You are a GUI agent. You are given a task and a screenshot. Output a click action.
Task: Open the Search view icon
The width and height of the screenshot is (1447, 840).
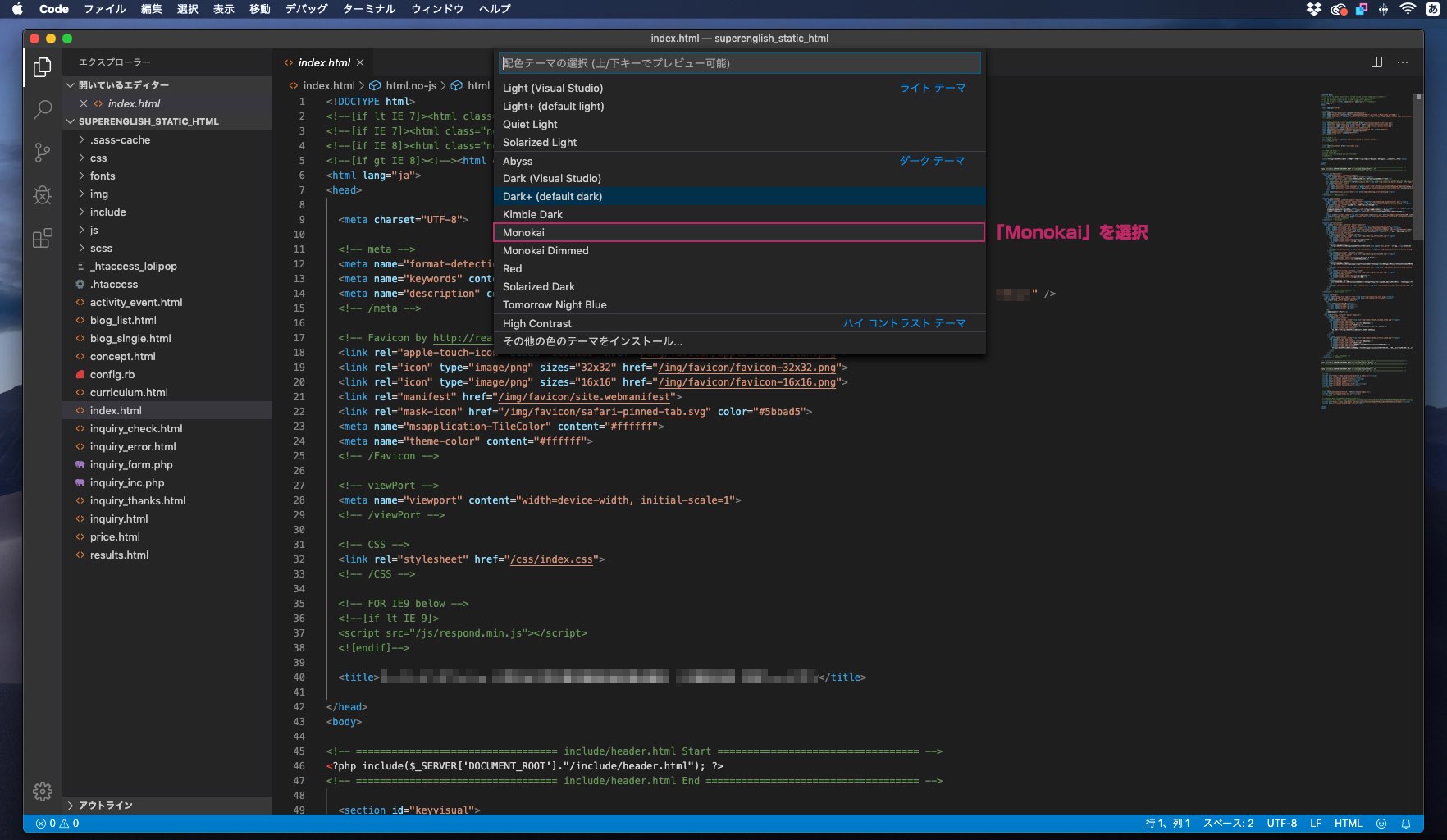(x=43, y=110)
